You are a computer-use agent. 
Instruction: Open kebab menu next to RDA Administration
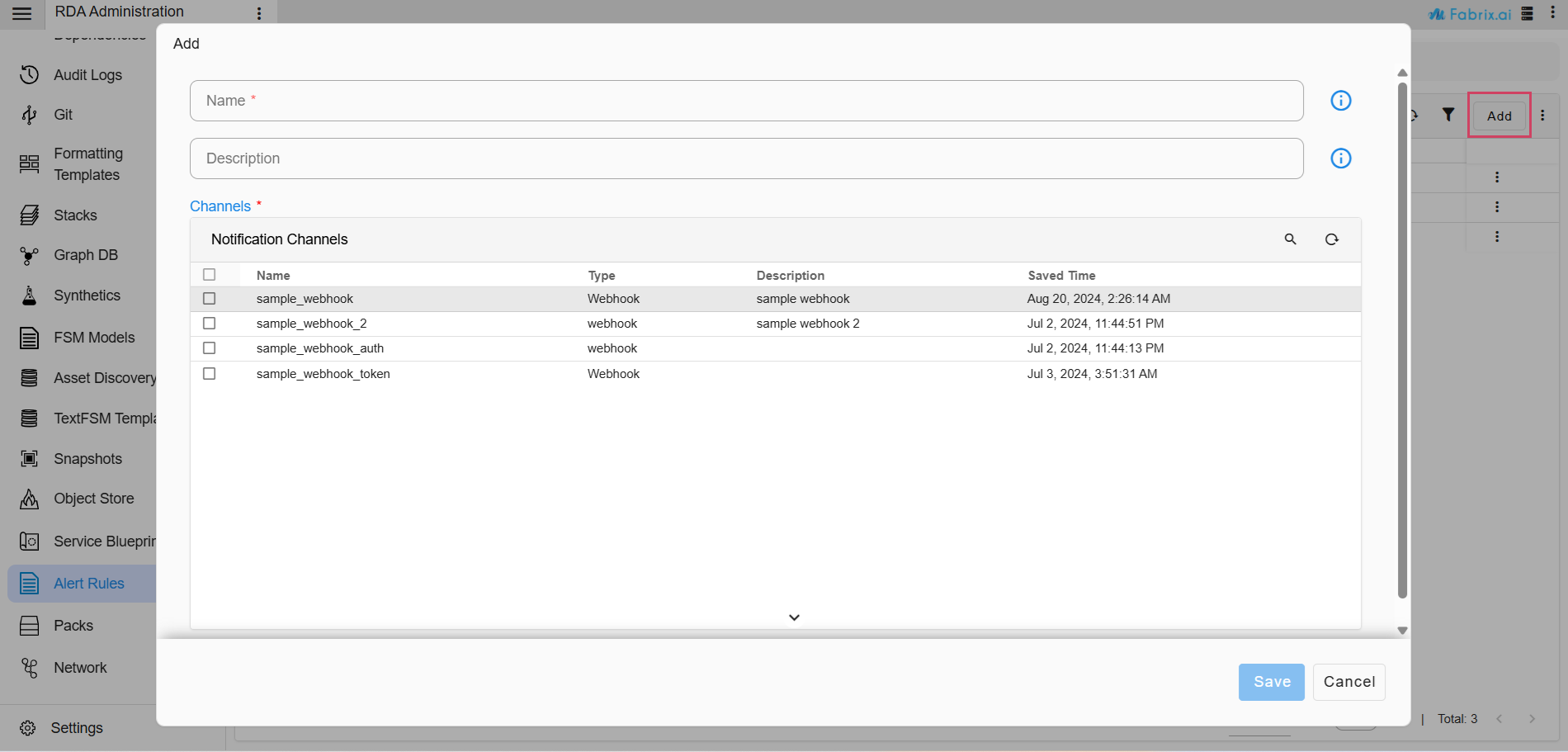(x=259, y=13)
